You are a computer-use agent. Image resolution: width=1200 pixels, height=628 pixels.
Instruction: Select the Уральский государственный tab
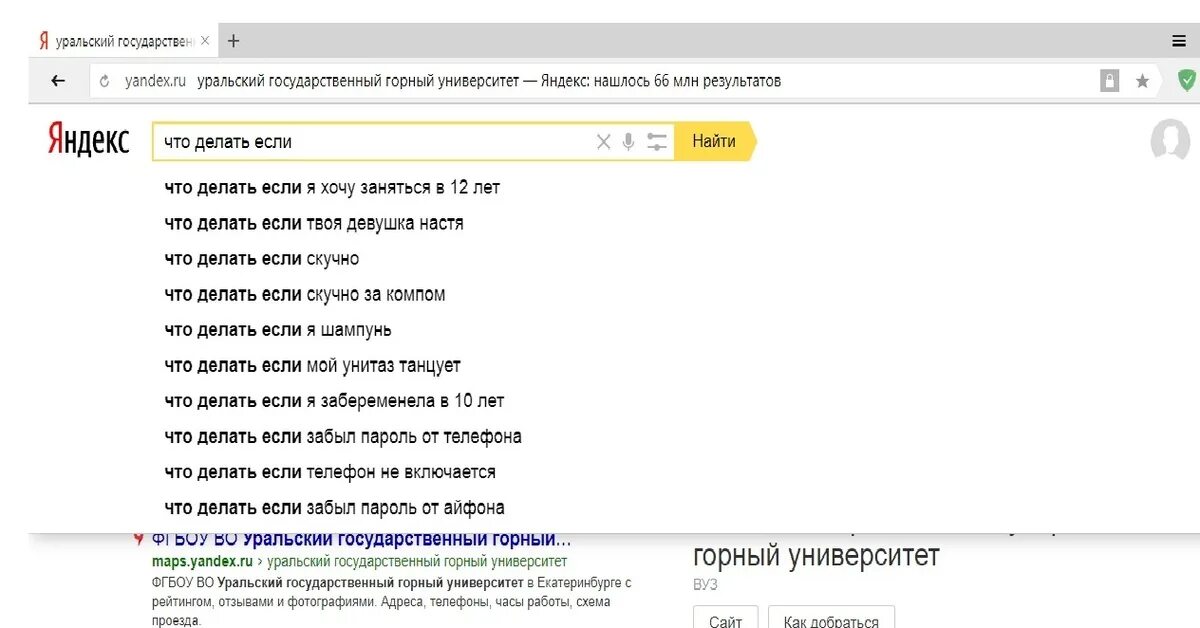[x=122, y=41]
